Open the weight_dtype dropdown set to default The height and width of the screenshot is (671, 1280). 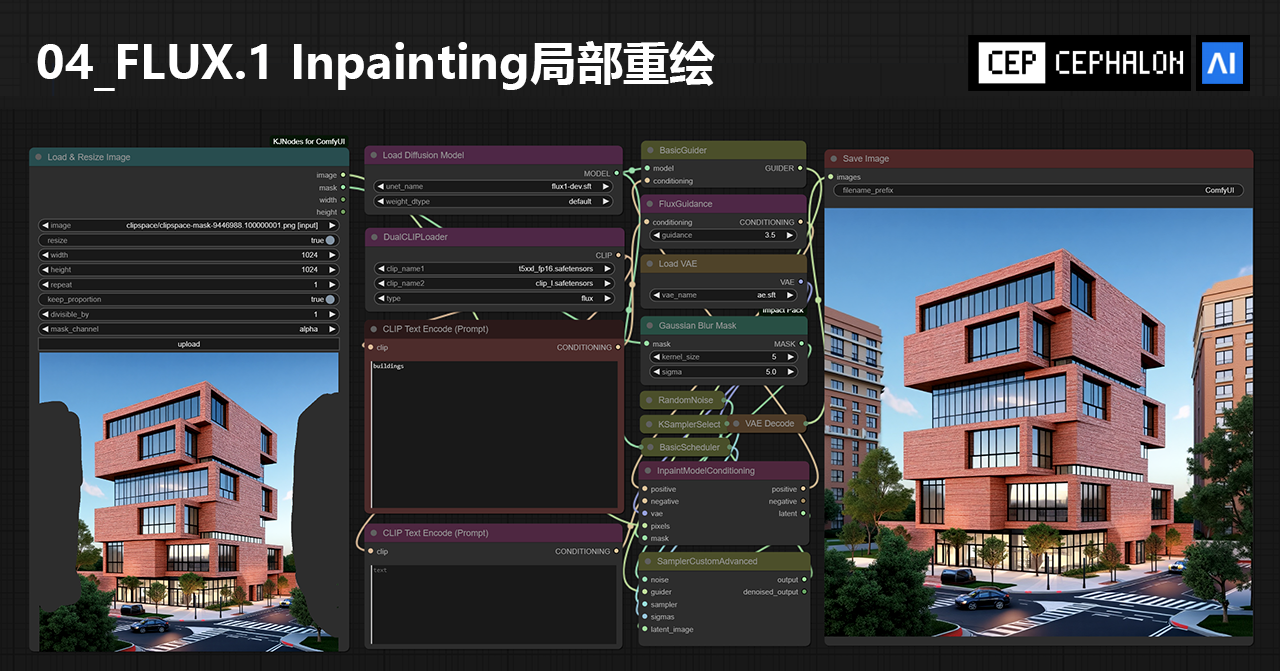click(494, 201)
